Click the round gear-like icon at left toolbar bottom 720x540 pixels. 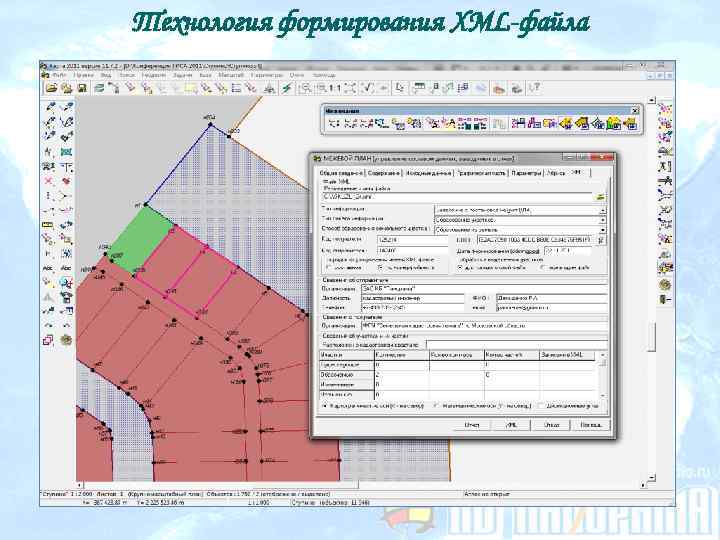point(67,340)
